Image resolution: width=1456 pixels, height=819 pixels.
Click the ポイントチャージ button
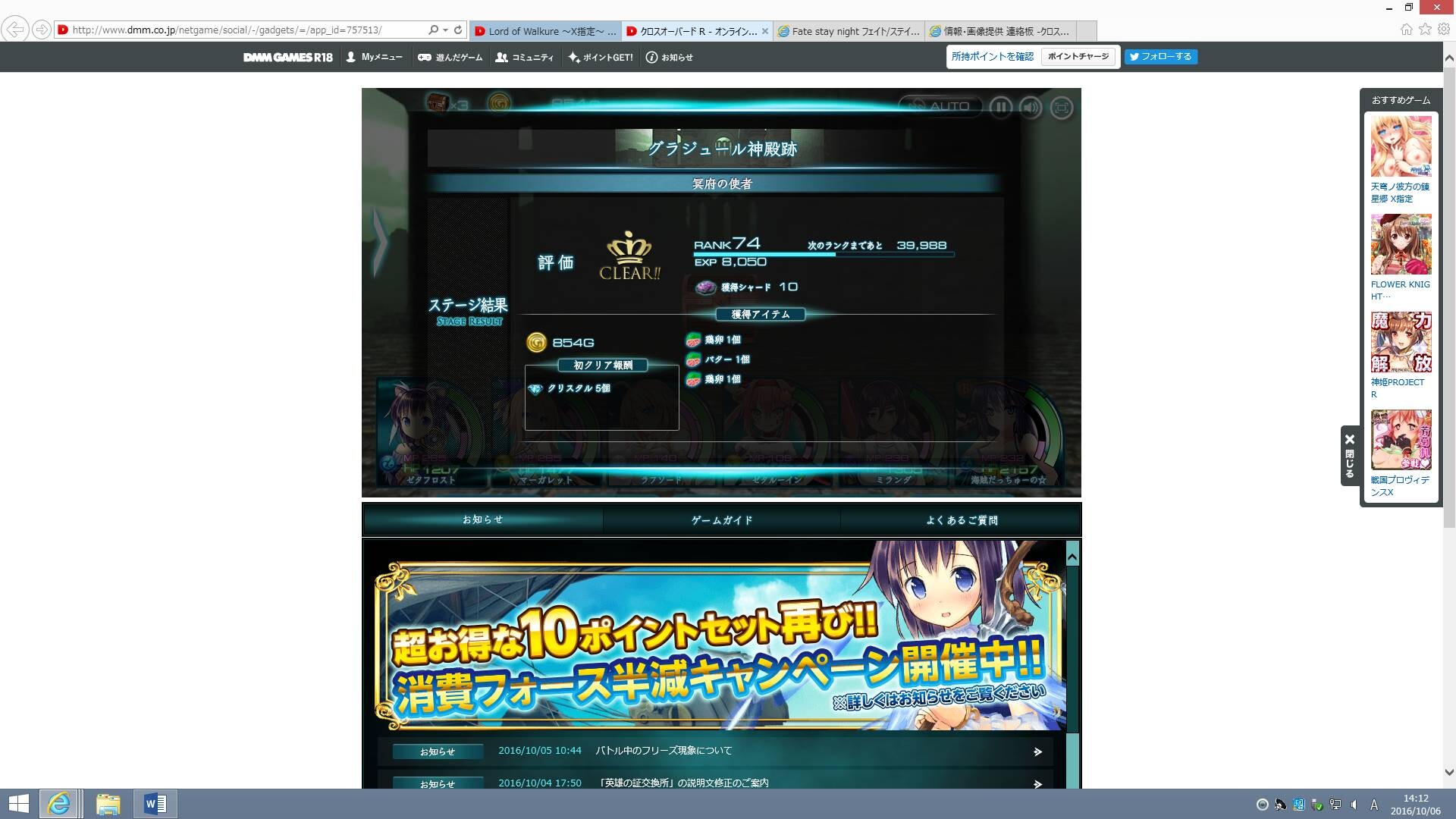coord(1078,57)
